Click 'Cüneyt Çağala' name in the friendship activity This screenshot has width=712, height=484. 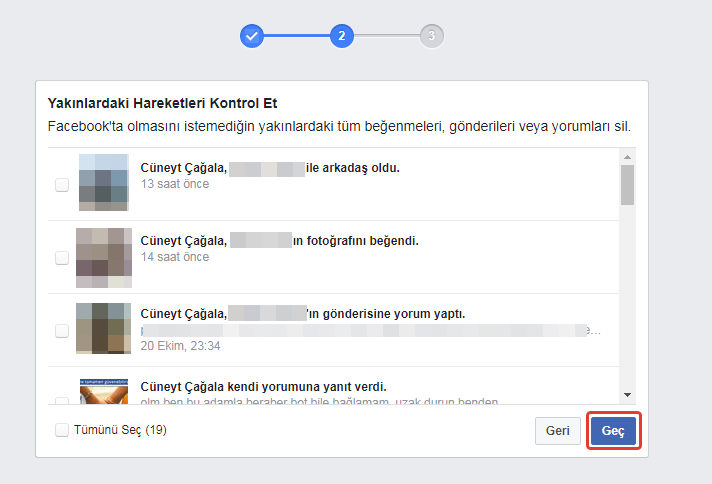[x=183, y=168]
